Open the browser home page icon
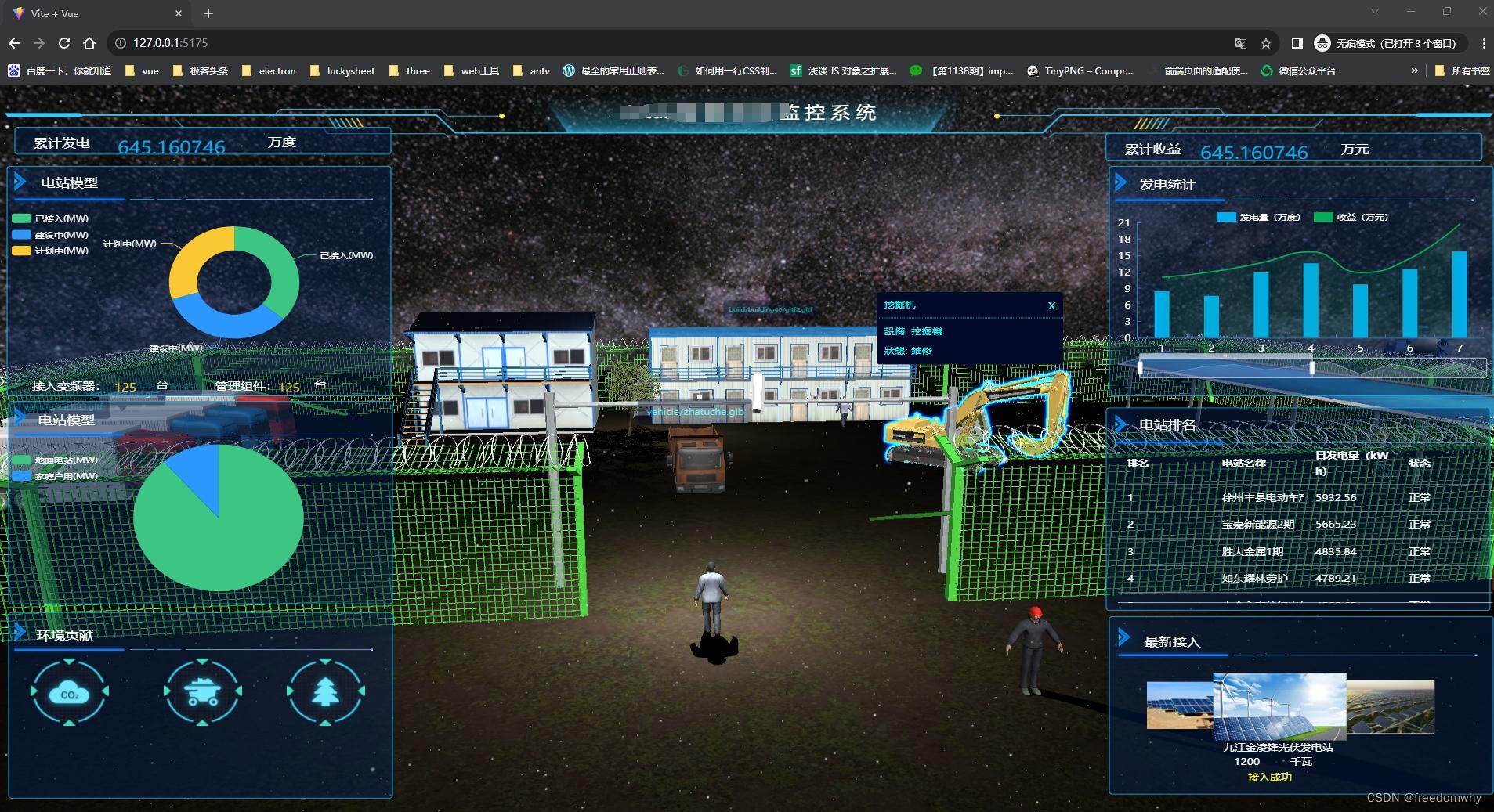1494x812 pixels. click(x=89, y=43)
